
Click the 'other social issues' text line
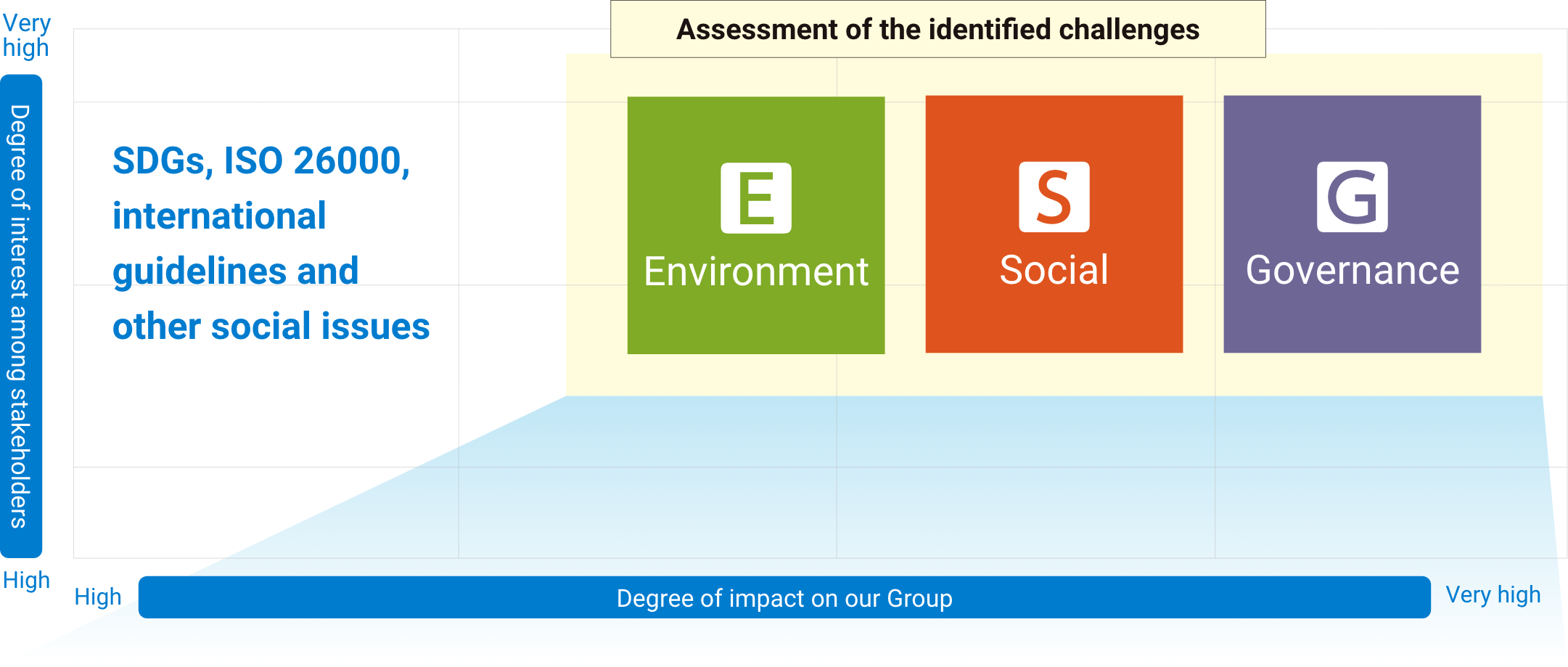click(x=271, y=326)
